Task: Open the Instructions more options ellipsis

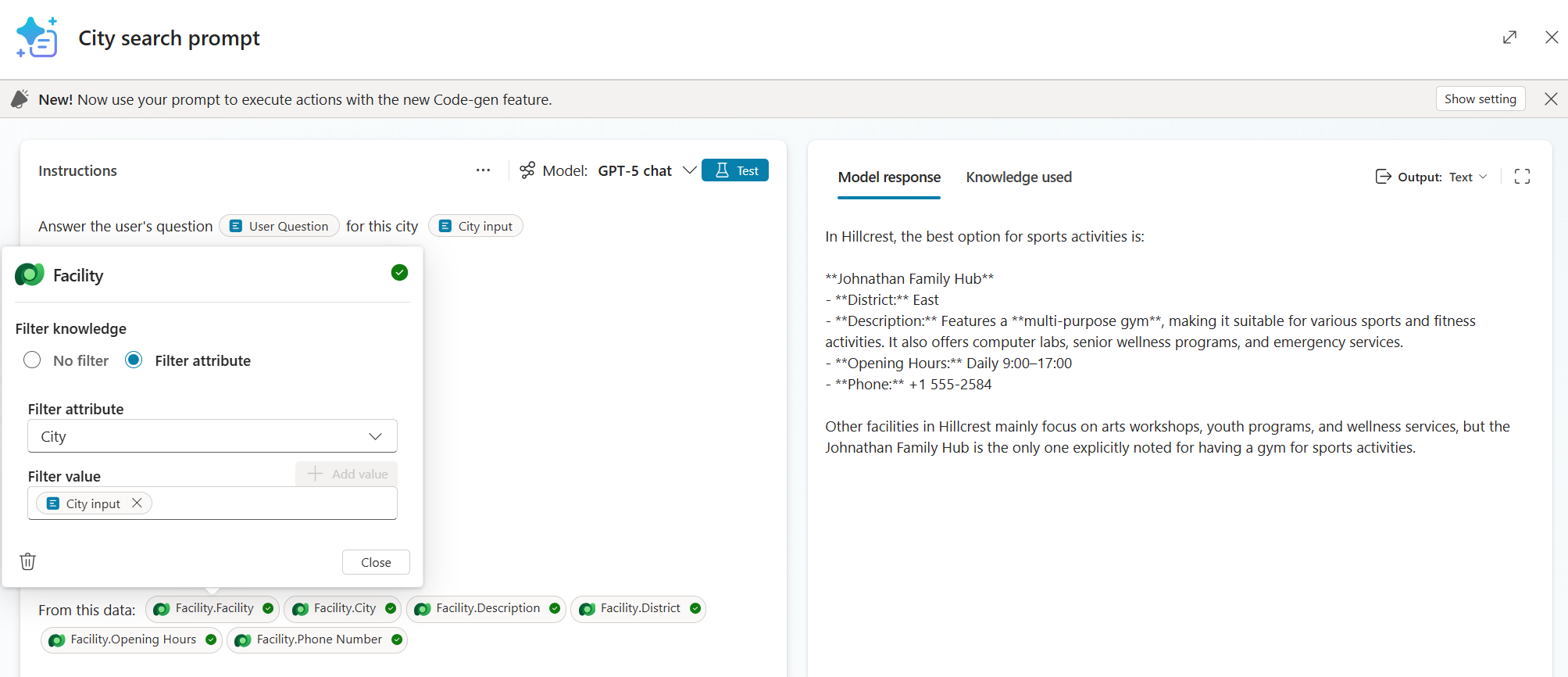Action: pos(483,170)
